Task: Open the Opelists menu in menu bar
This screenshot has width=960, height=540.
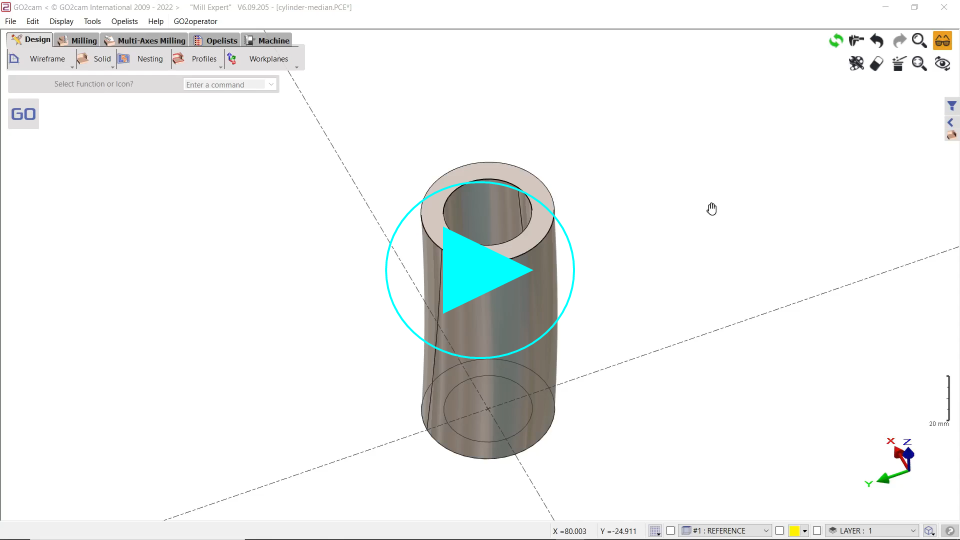Action: pos(125,21)
